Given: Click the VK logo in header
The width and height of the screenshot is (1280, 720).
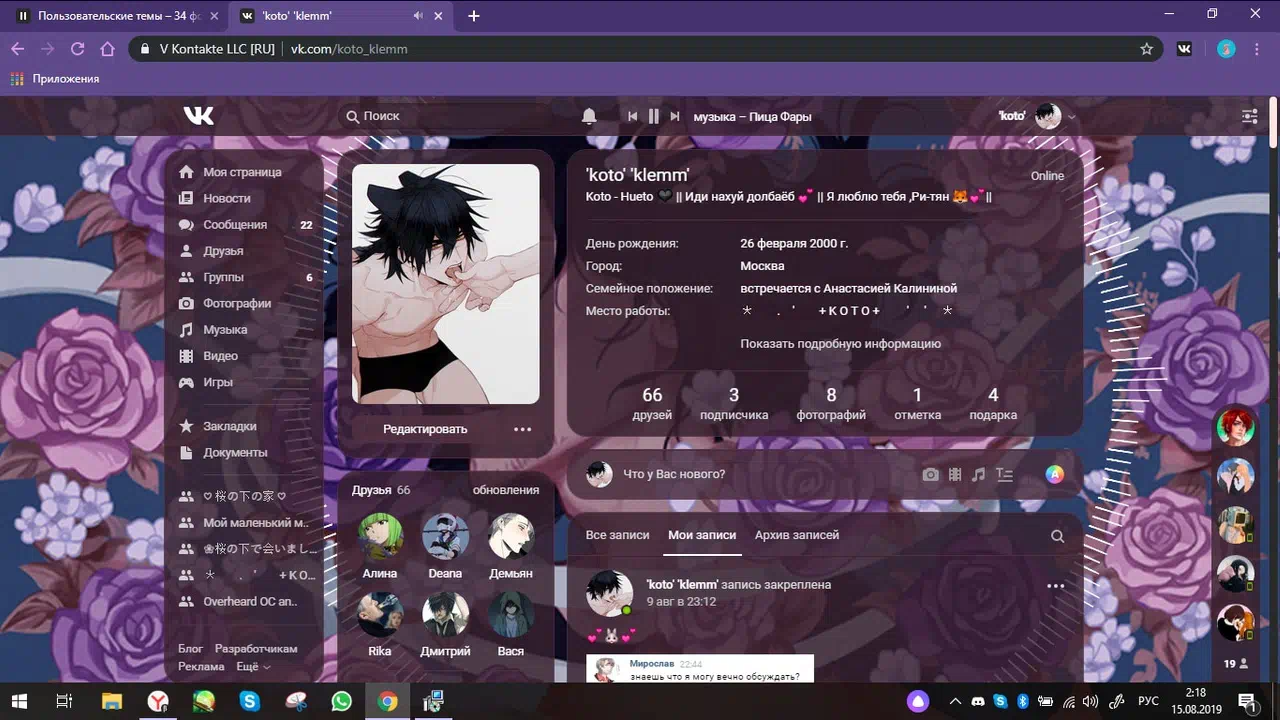Looking at the screenshot, I should [x=198, y=116].
